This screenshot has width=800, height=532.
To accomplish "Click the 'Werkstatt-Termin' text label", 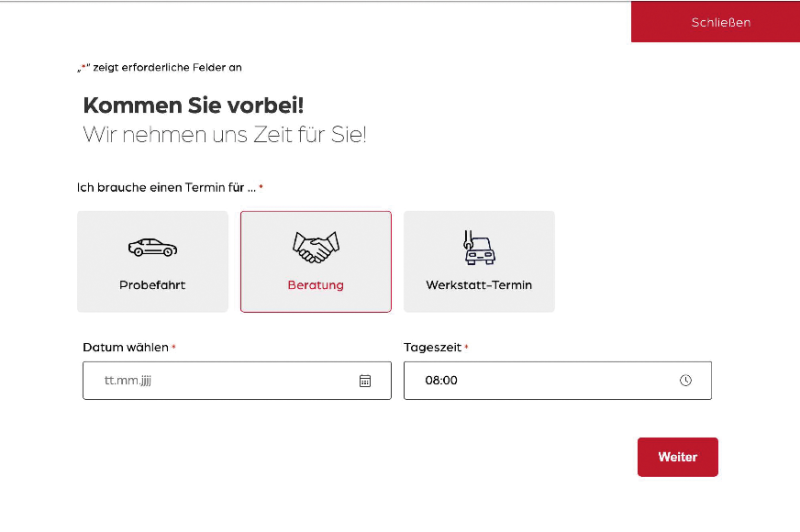I will [x=478, y=285].
